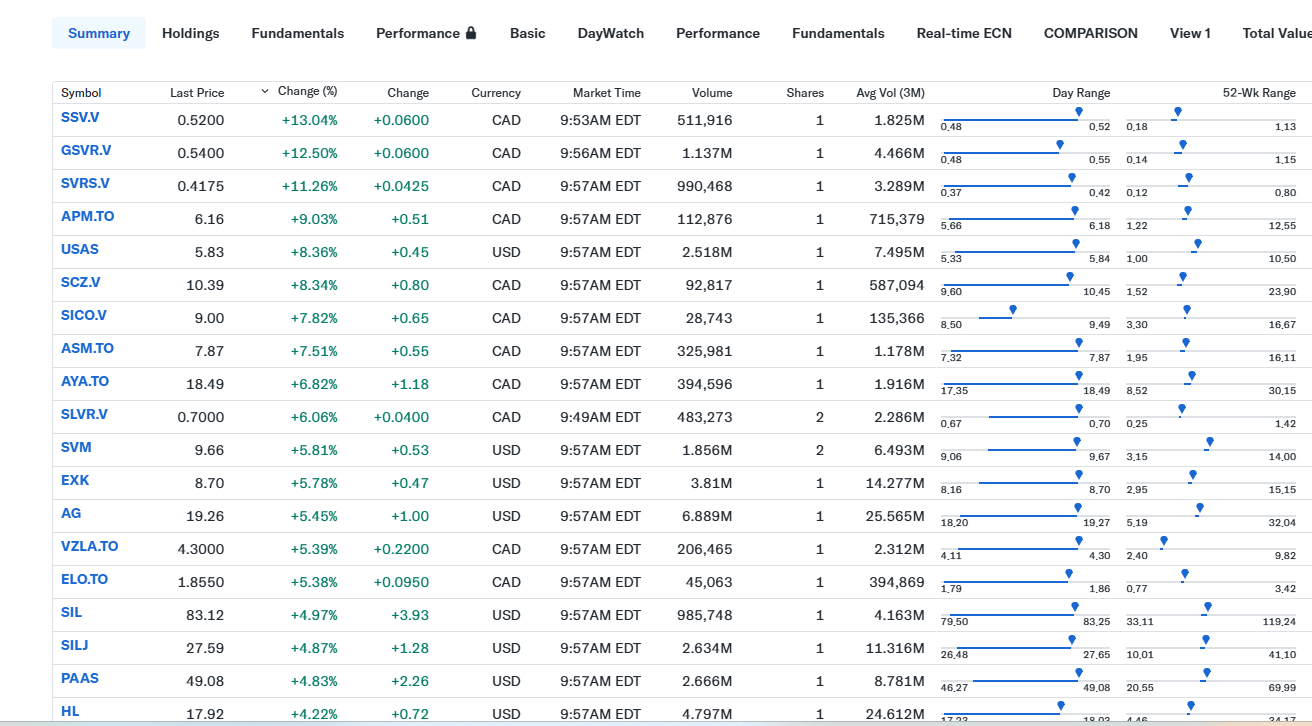The image size is (1312, 726).
Task: Go to the COMPARISON tab
Action: (x=1090, y=33)
